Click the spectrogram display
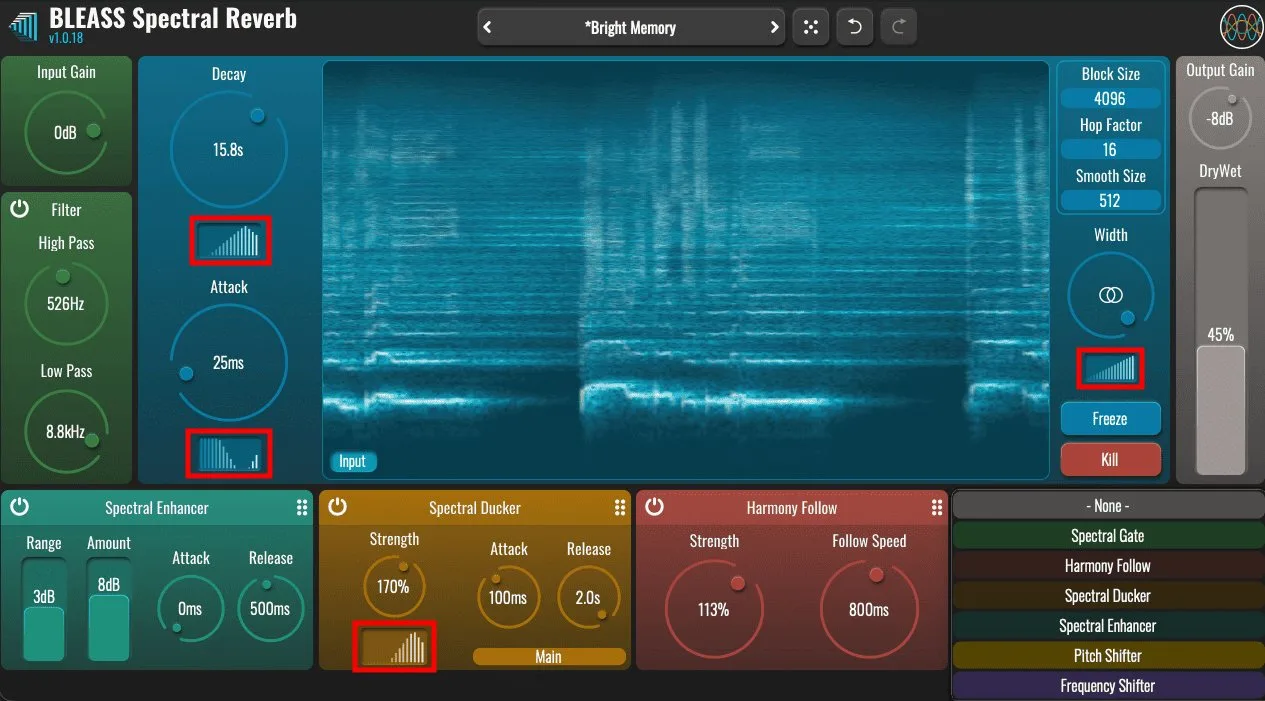 click(x=686, y=268)
